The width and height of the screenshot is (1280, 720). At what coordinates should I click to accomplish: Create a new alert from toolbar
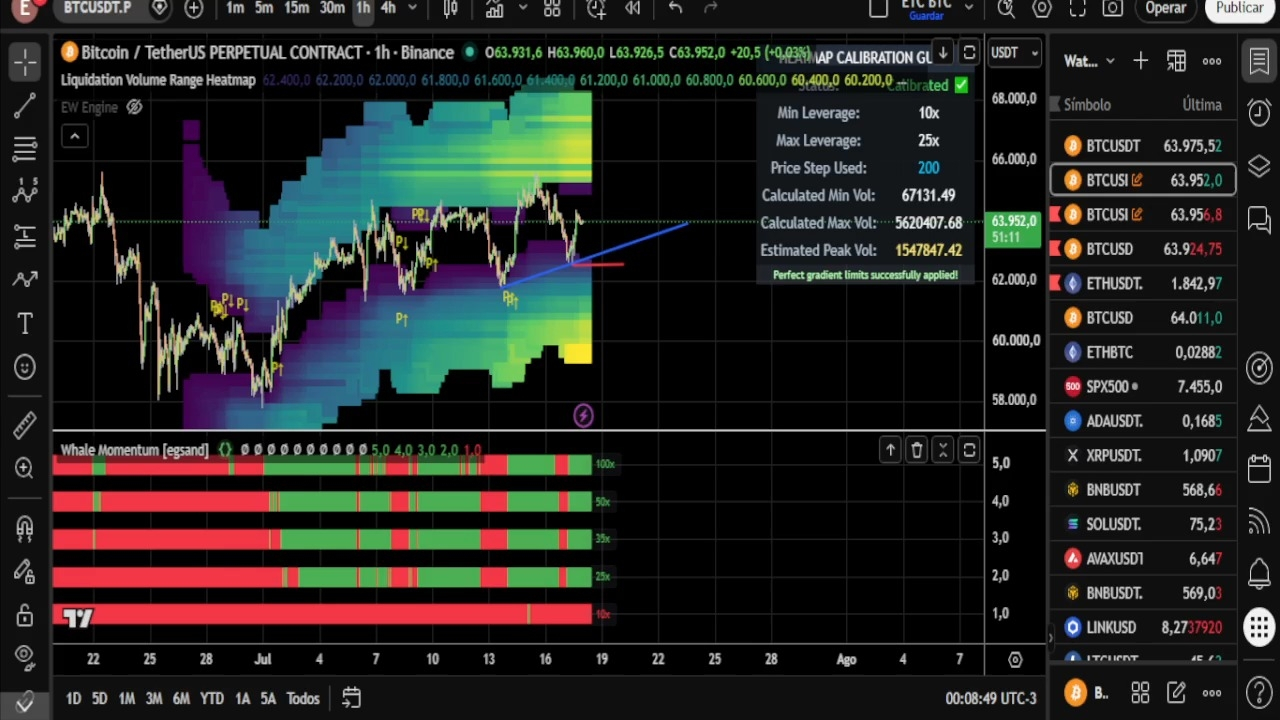pos(596,8)
